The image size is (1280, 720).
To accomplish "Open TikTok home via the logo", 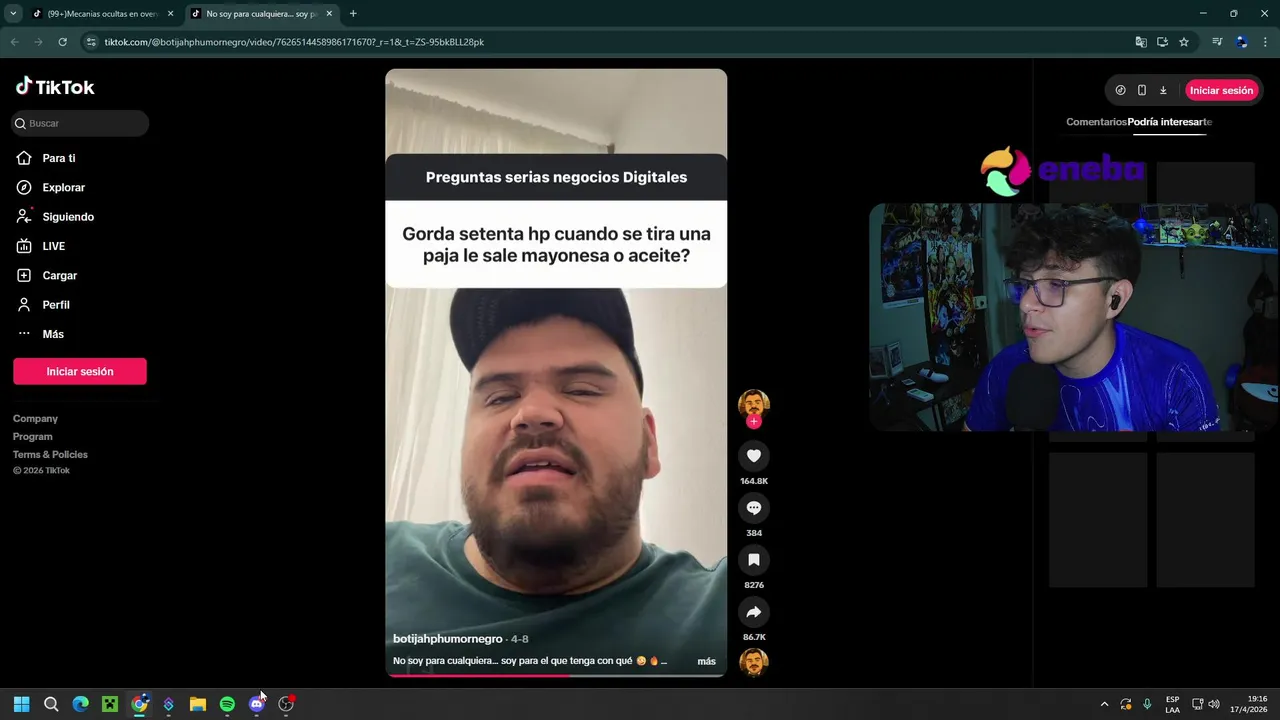I will click(x=55, y=87).
